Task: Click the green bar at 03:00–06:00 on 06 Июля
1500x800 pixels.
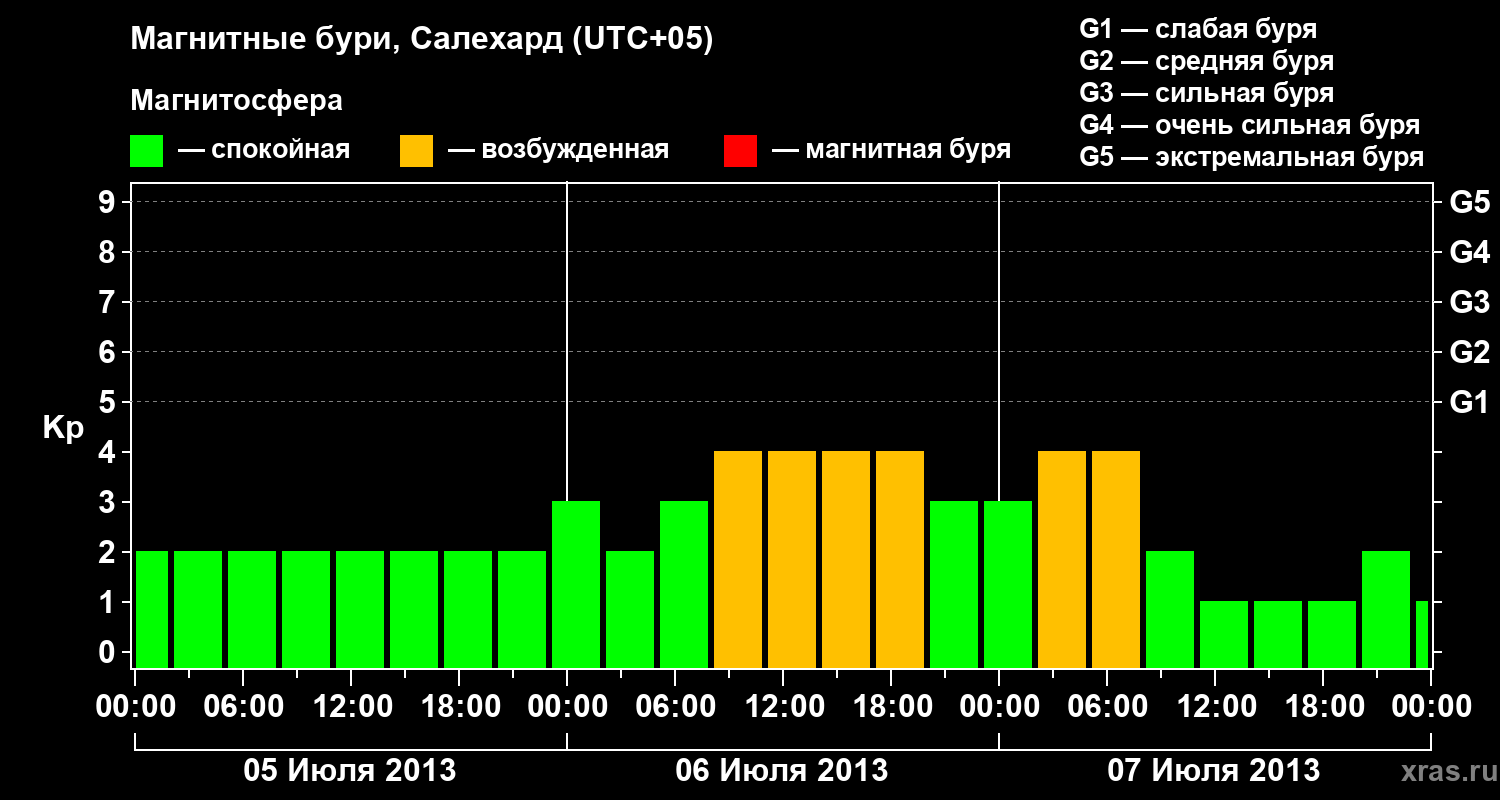Action: pos(630,609)
